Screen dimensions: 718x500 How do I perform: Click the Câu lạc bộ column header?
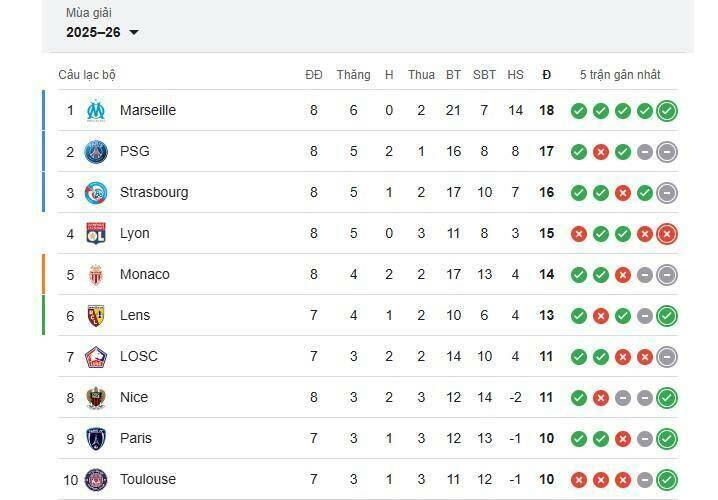[x=87, y=75]
